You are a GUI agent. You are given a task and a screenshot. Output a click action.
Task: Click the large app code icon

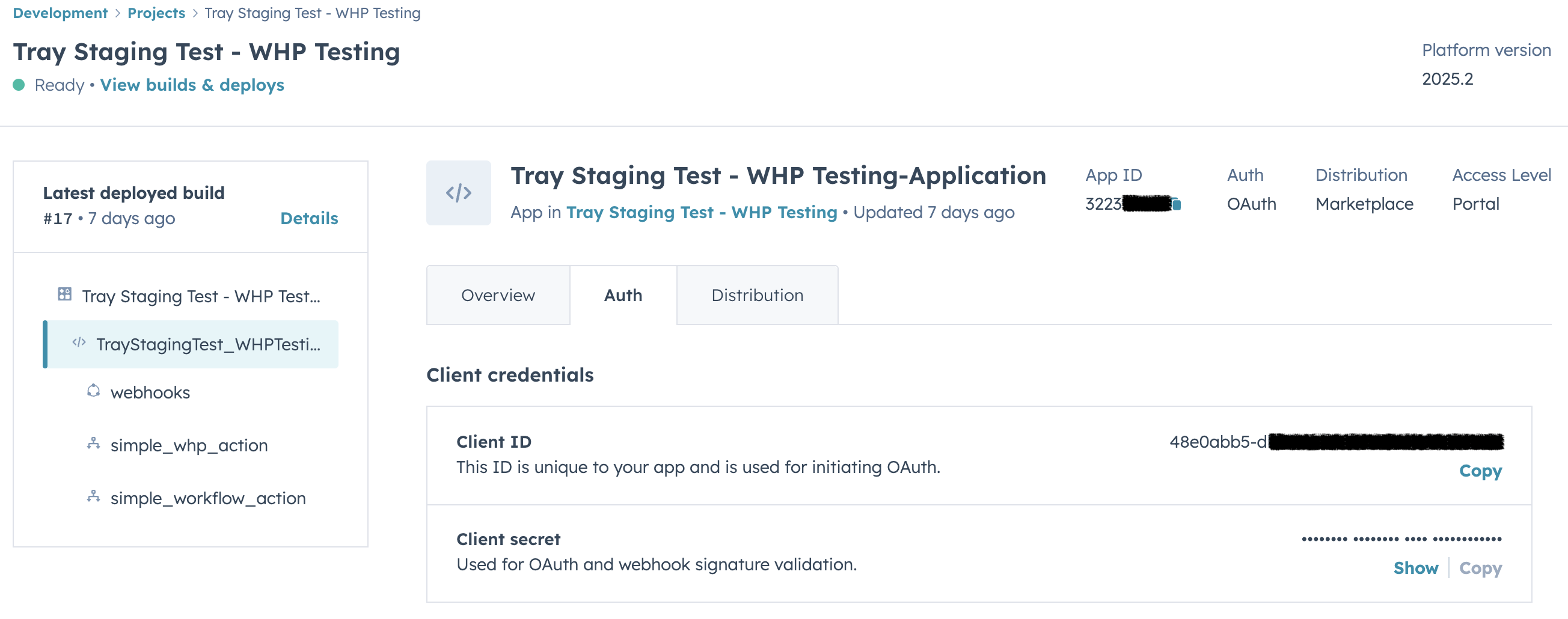click(x=458, y=193)
